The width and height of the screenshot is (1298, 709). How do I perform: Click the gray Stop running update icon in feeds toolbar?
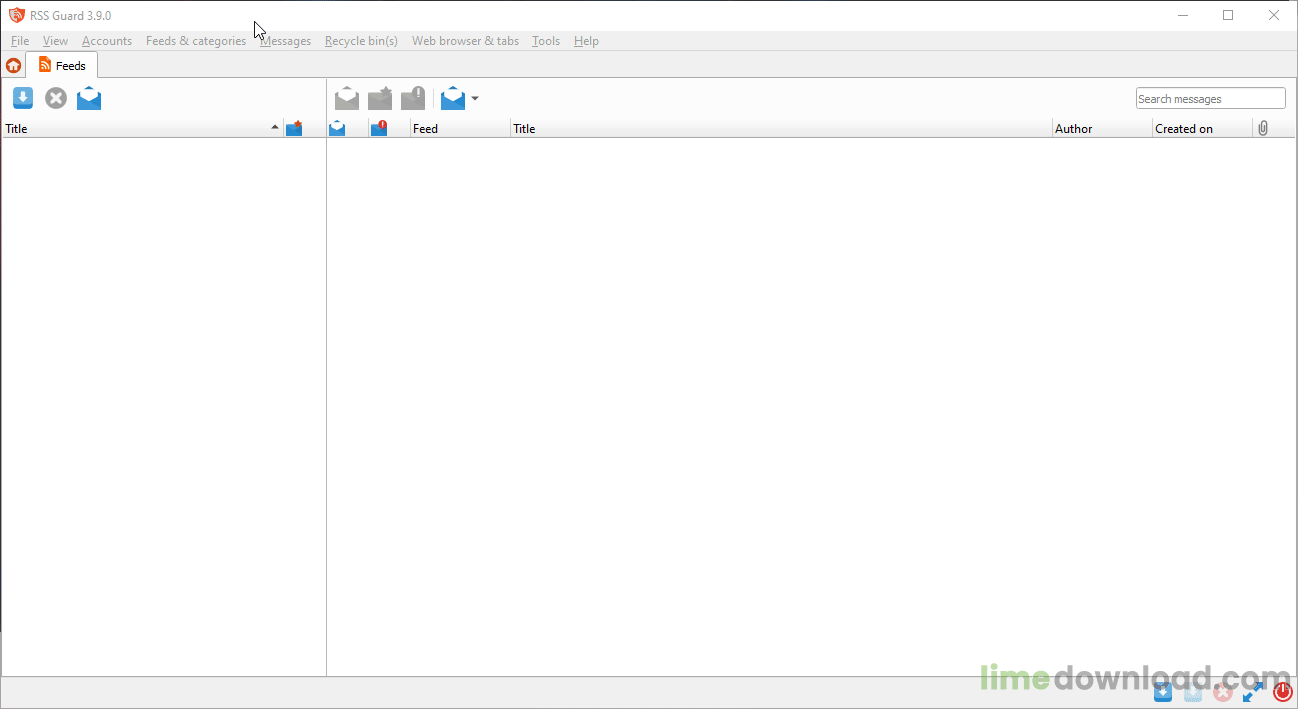(x=56, y=98)
